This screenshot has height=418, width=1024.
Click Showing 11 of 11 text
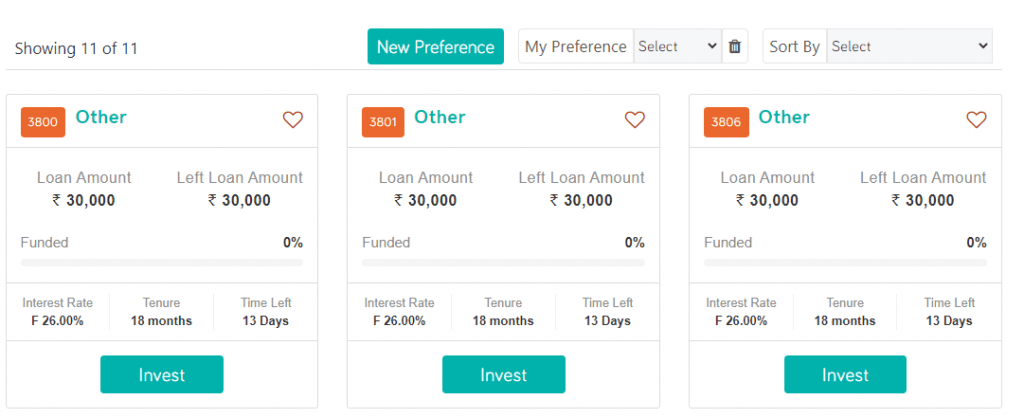click(76, 48)
